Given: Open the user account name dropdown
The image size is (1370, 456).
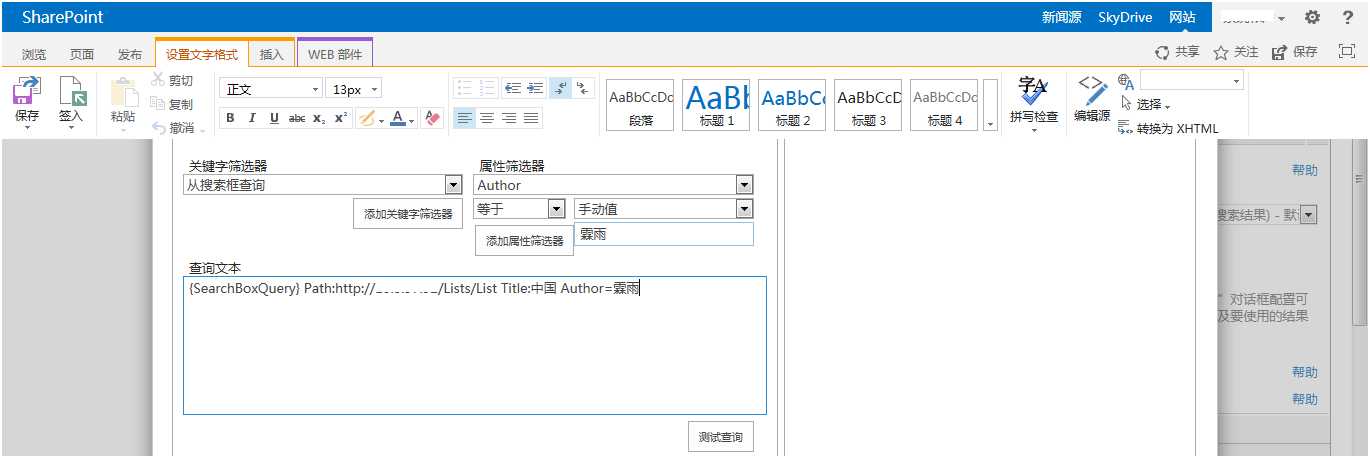Looking at the screenshot, I should 1254,17.
